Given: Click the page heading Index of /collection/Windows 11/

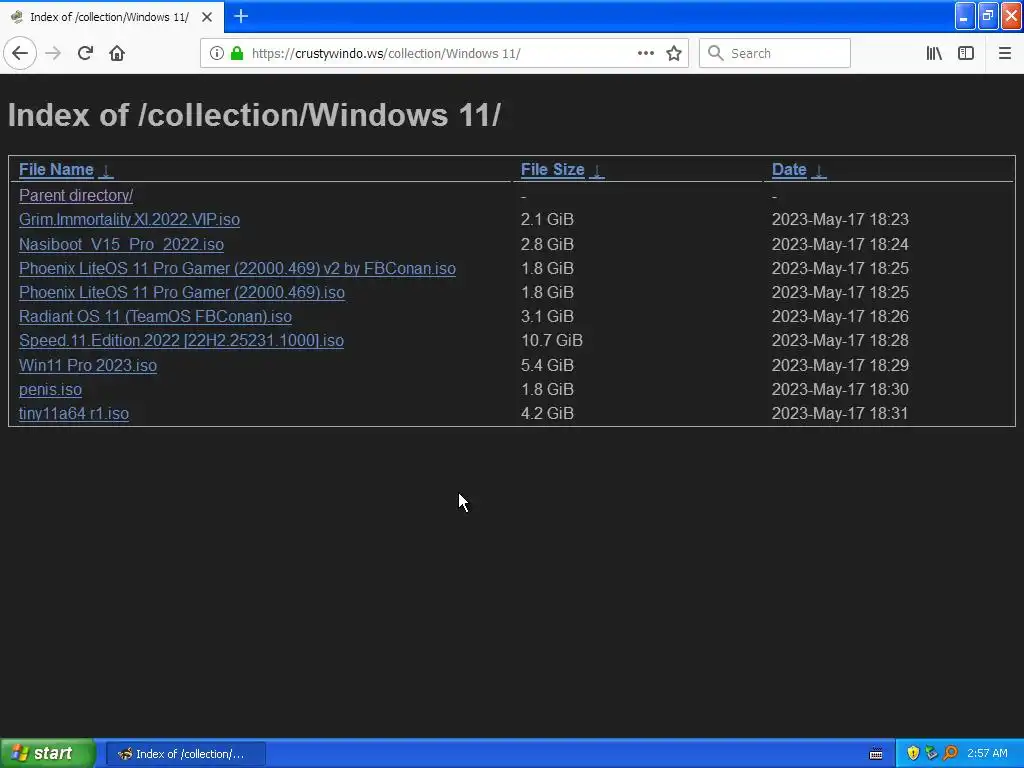Looking at the screenshot, I should click(254, 115).
